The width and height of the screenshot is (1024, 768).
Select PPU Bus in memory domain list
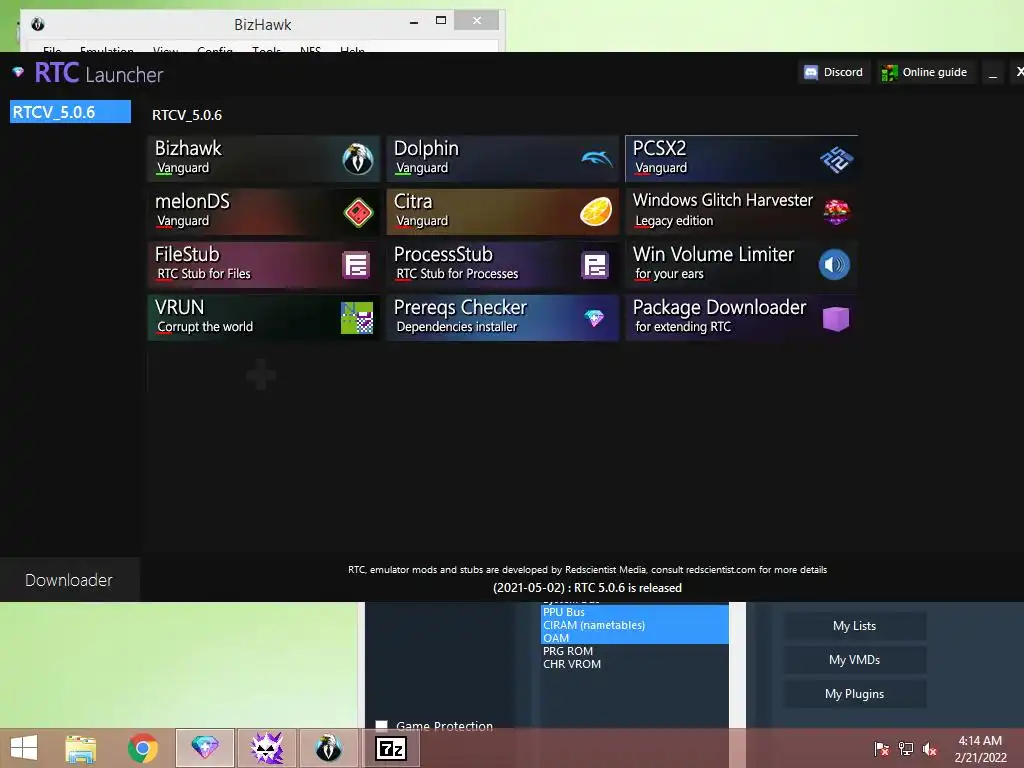click(635, 612)
